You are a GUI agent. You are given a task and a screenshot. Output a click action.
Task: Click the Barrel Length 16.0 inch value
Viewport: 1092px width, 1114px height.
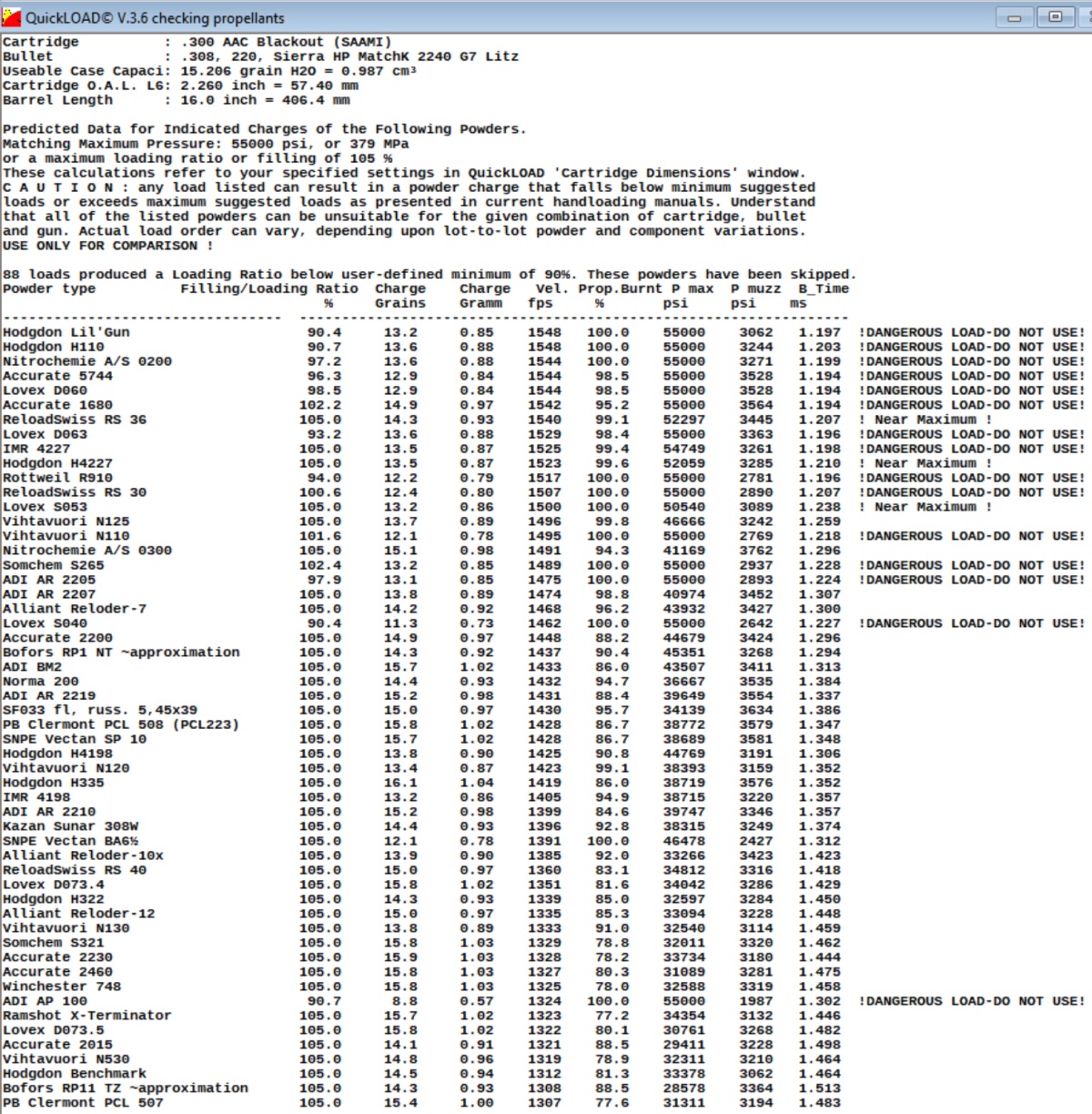(265, 100)
